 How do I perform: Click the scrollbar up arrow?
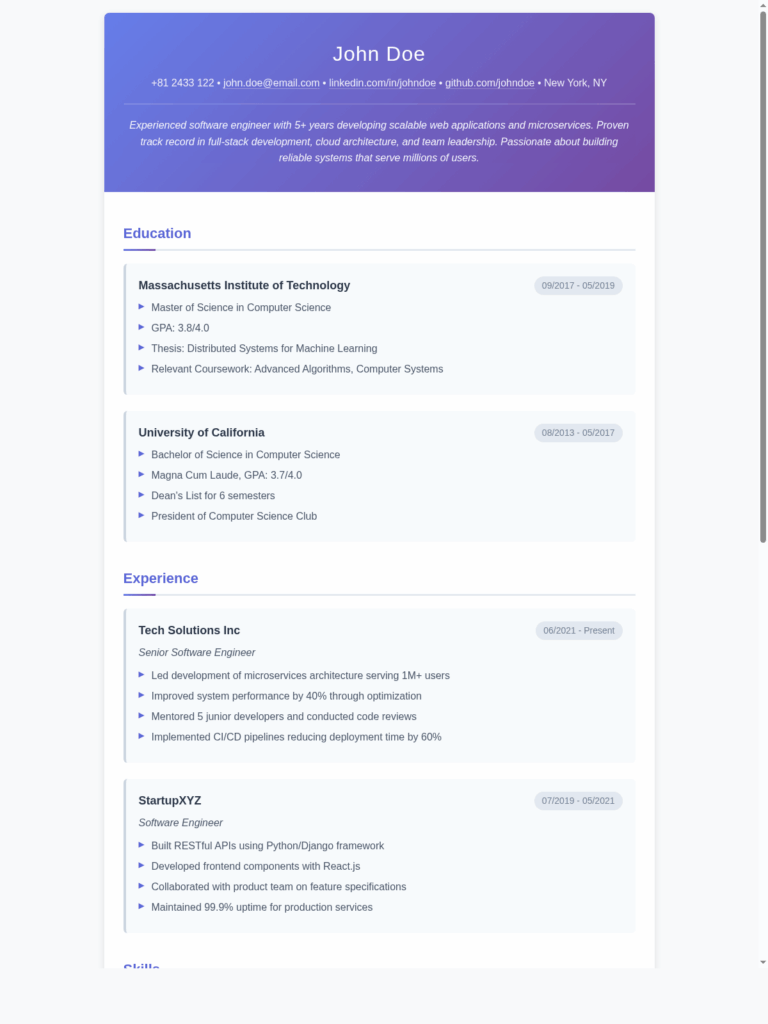pos(763,5)
